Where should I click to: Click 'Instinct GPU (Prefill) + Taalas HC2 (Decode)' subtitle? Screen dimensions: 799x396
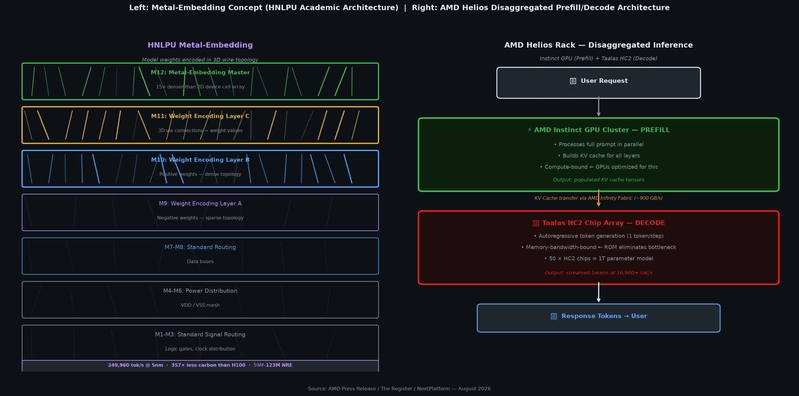pyautogui.click(x=598, y=59)
